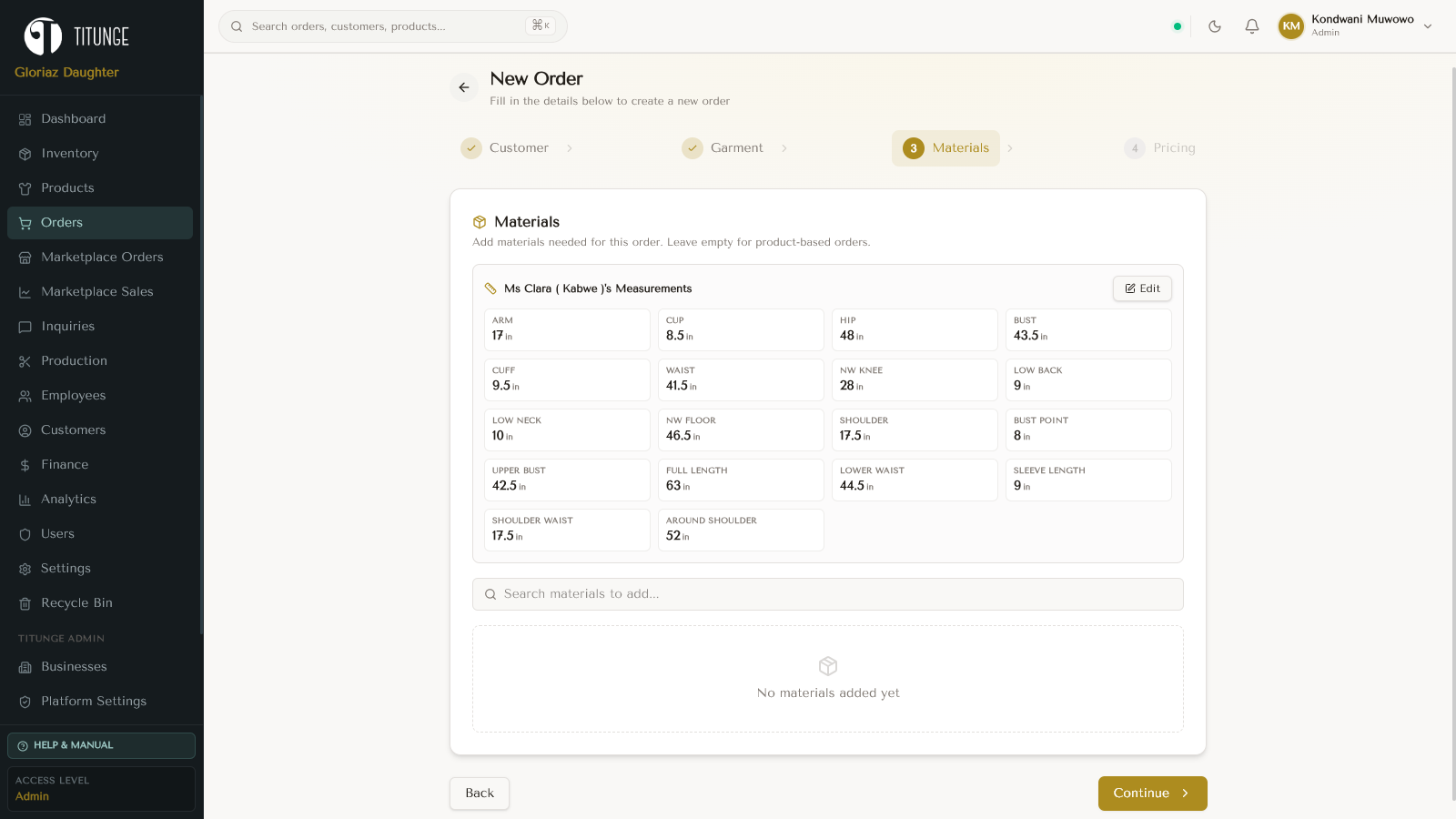This screenshot has height=819, width=1456.
Task: Open notifications bell
Action: tap(1252, 26)
